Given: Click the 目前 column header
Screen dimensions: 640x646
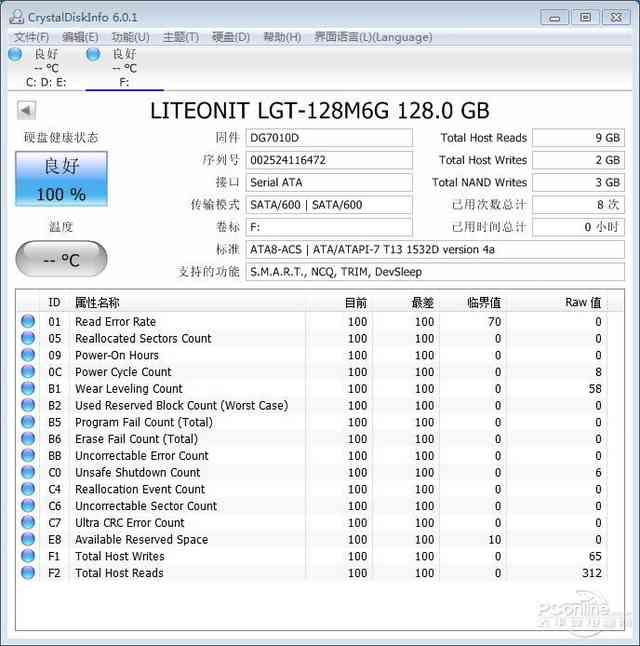Looking at the screenshot, I should pyautogui.click(x=339, y=302).
